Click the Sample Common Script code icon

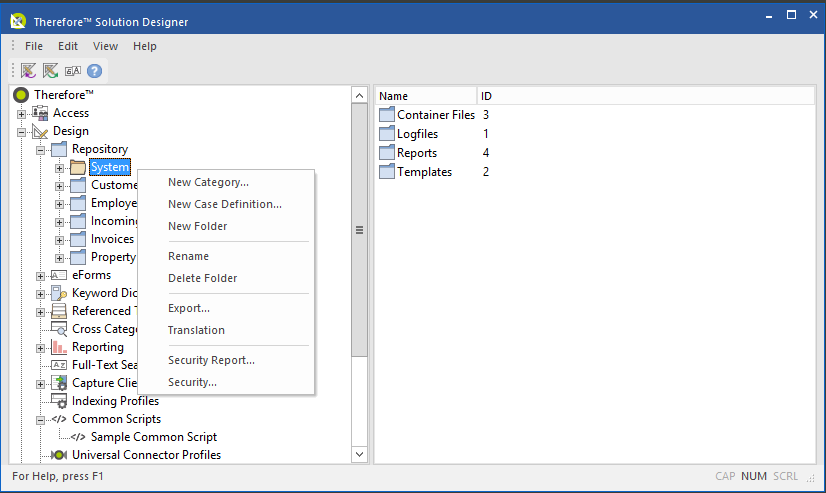pos(78,437)
